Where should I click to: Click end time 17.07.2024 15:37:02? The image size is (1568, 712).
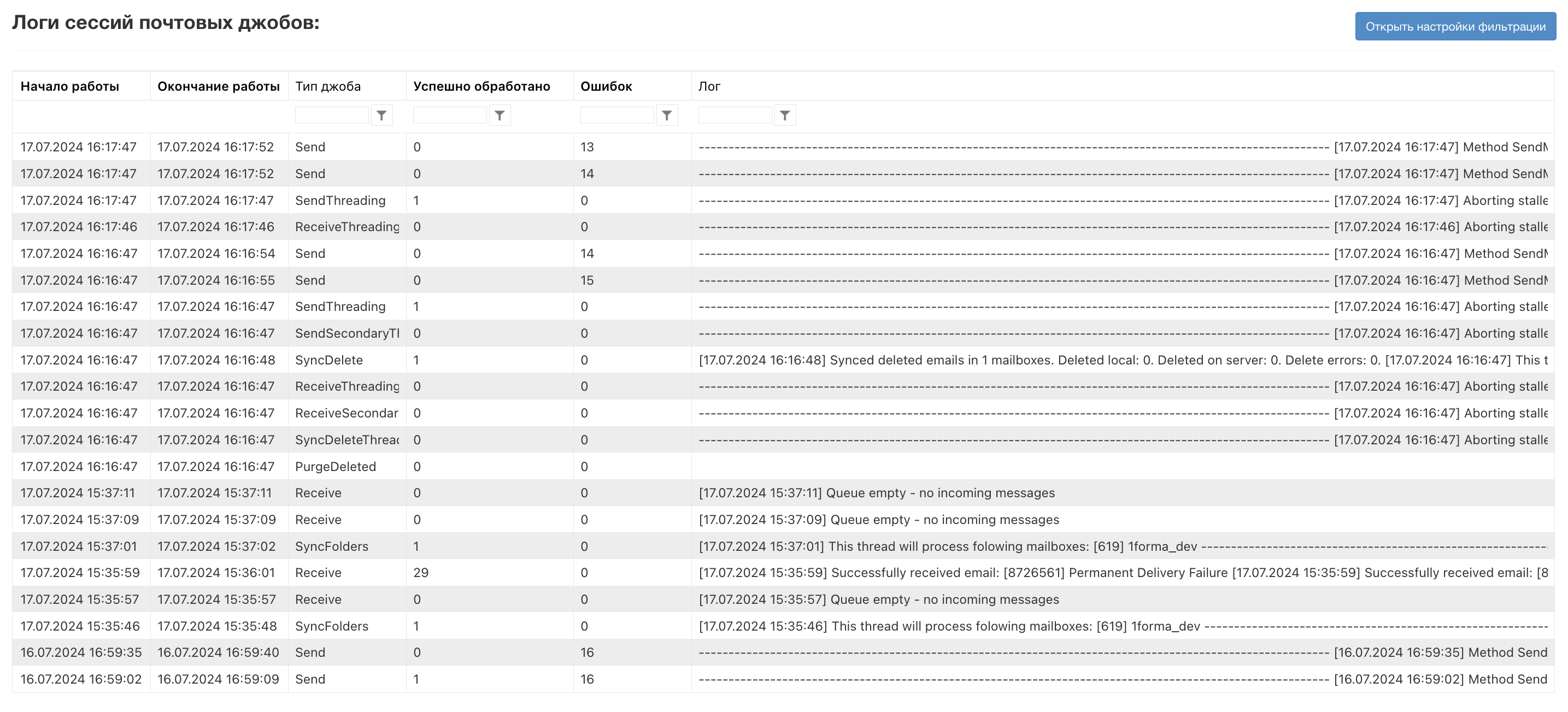point(216,546)
